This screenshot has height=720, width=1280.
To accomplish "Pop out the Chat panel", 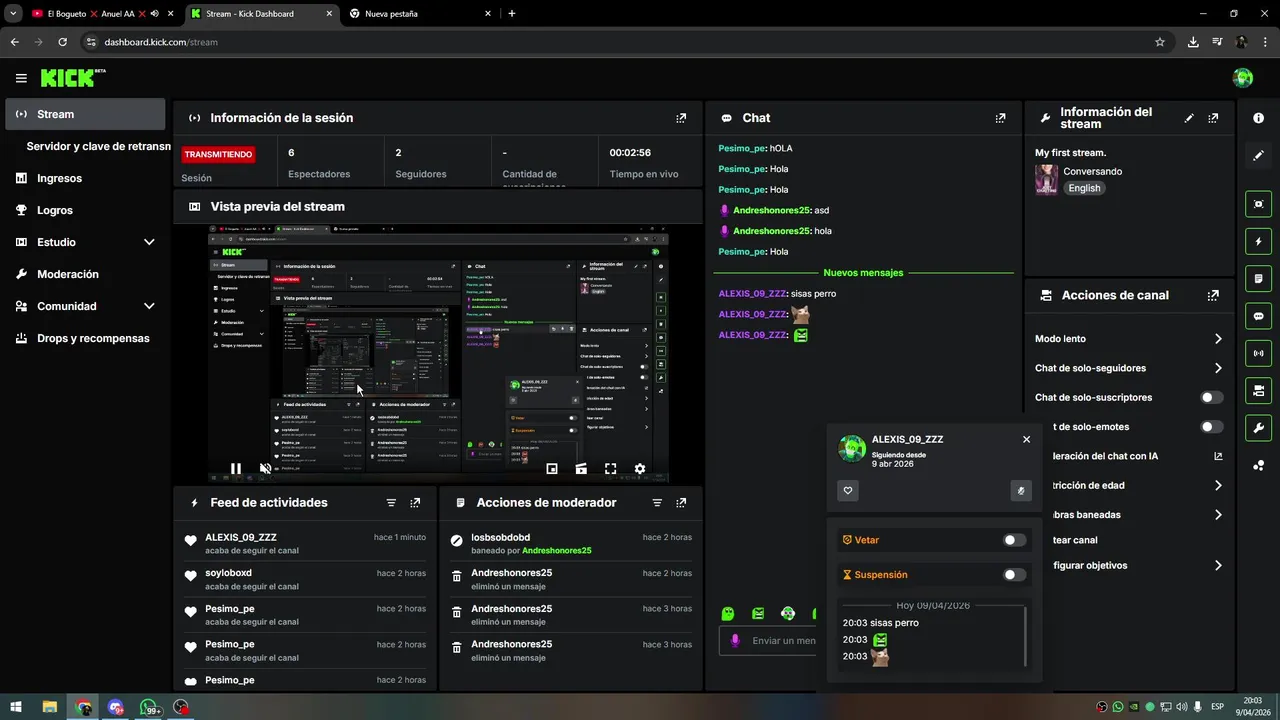I will [1000, 118].
